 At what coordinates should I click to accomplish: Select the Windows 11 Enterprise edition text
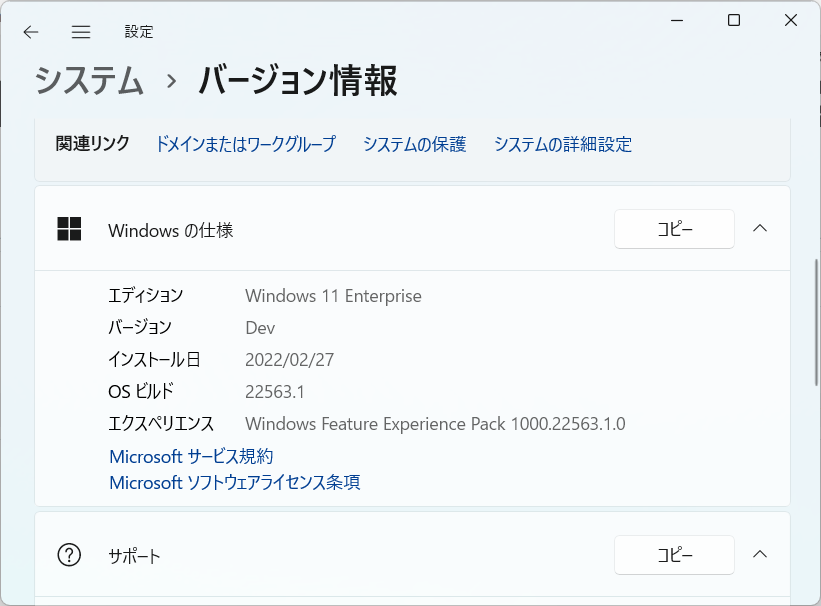click(333, 296)
